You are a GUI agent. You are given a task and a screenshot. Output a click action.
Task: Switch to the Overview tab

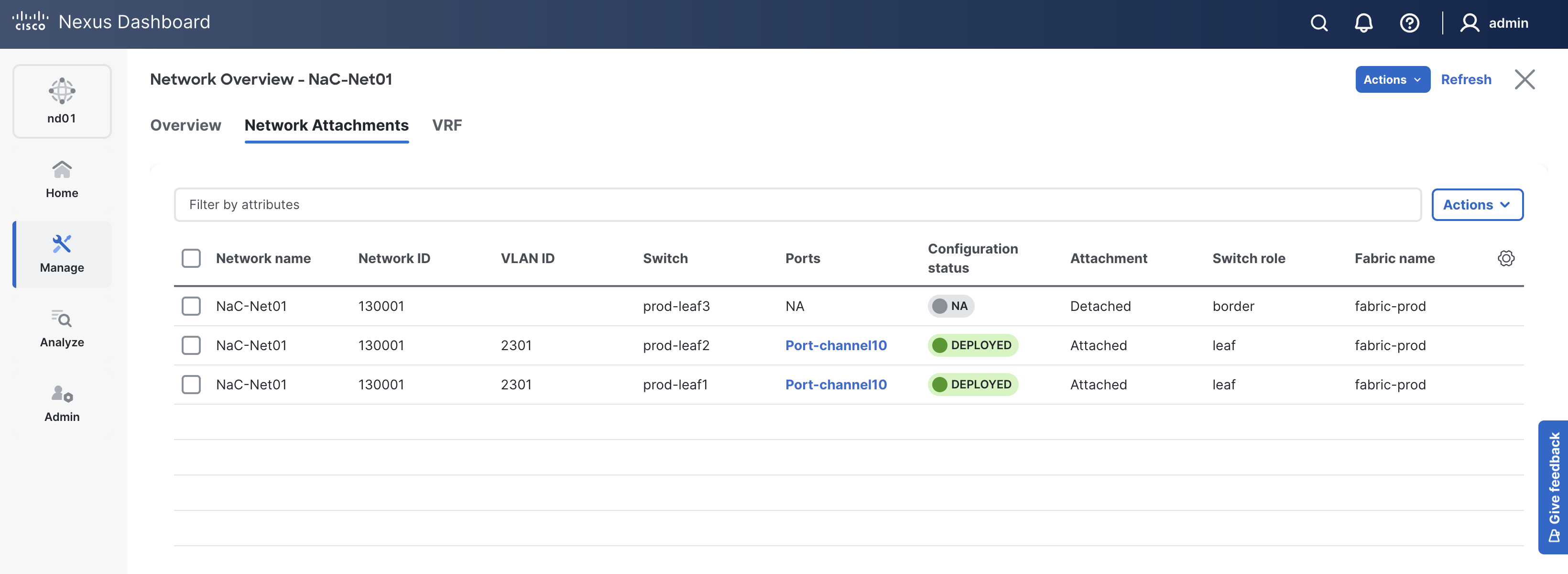185,125
